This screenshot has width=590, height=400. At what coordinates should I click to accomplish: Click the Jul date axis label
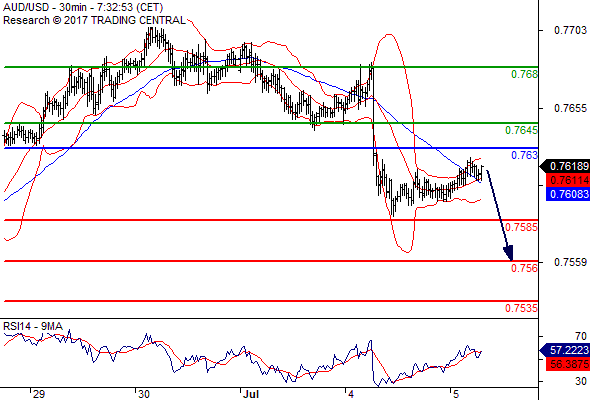click(251, 394)
